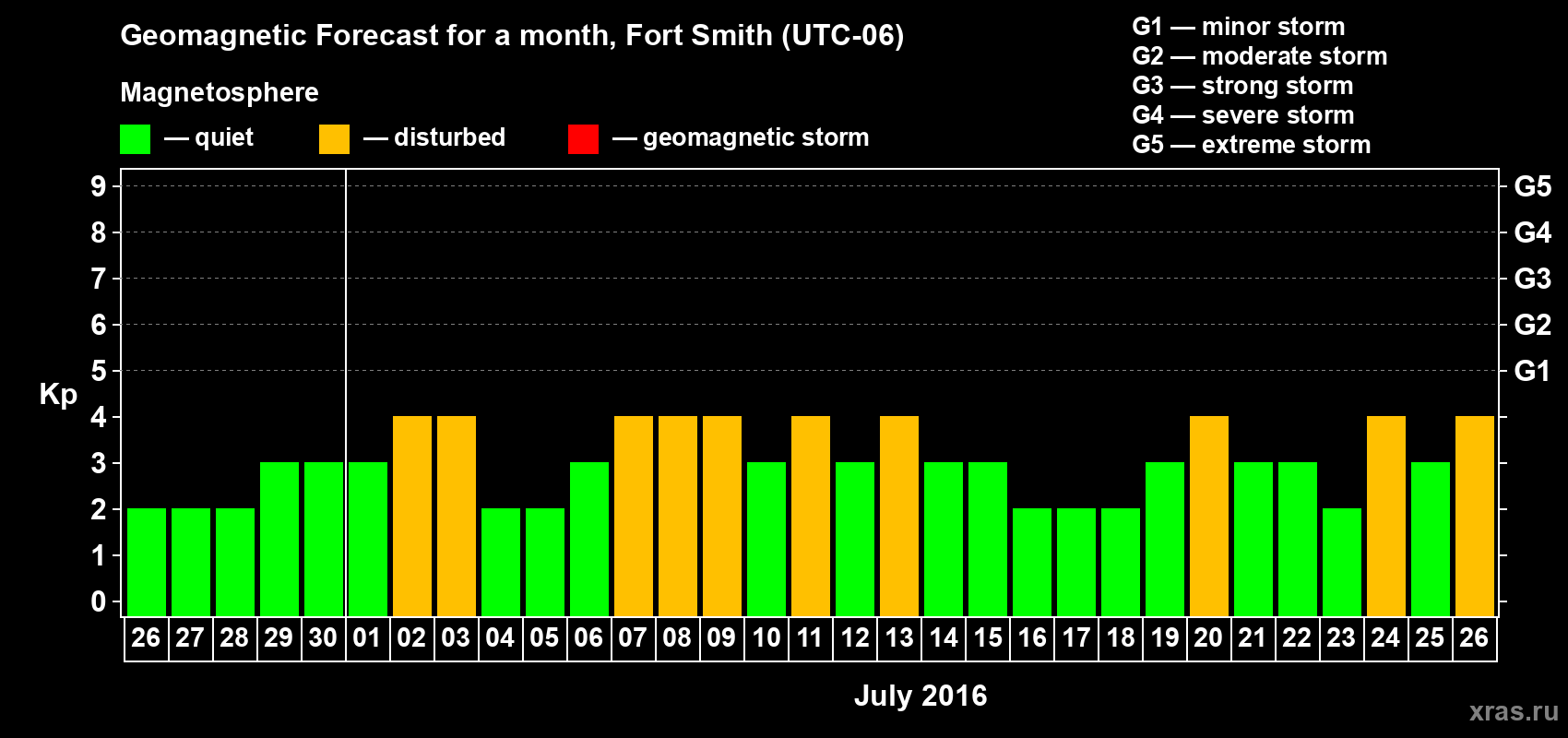The height and width of the screenshot is (738, 1568).
Task: Select the green bar above date 29
Action: (x=279, y=539)
